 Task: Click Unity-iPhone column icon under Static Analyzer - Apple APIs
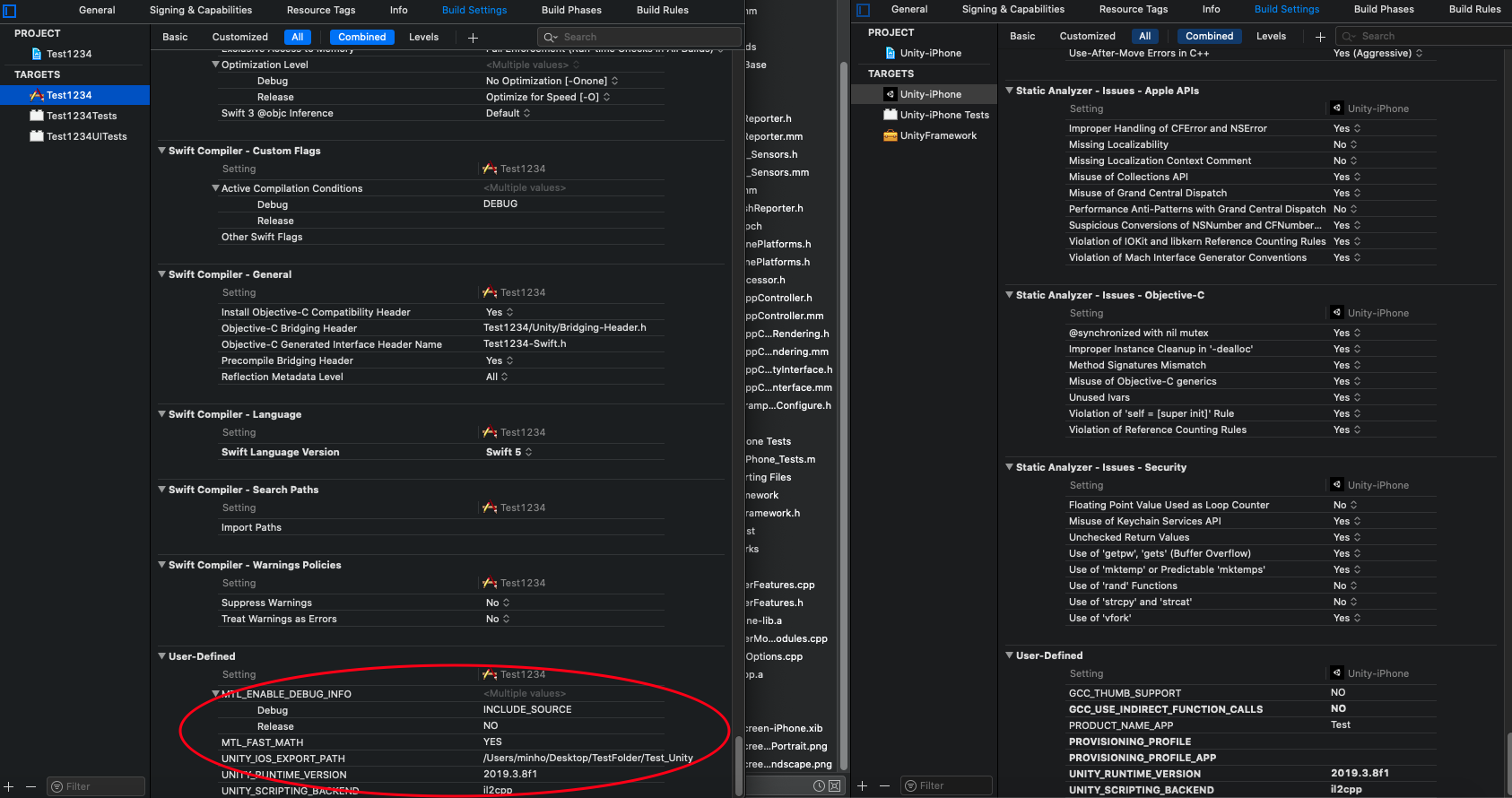coord(1337,108)
